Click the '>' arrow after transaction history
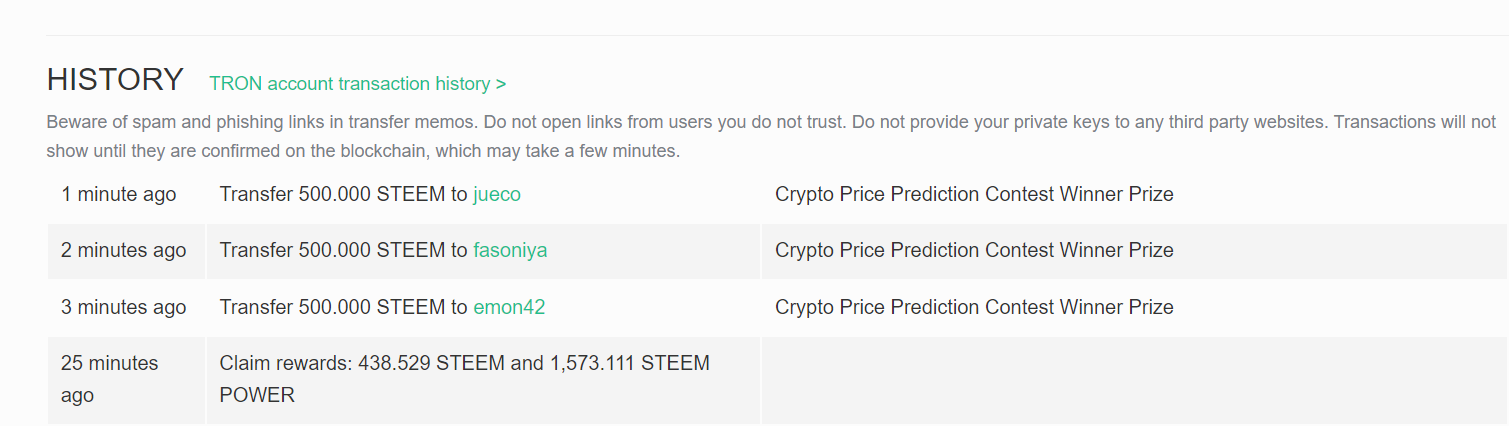Viewport: 1509px width, 426px height. (x=501, y=84)
